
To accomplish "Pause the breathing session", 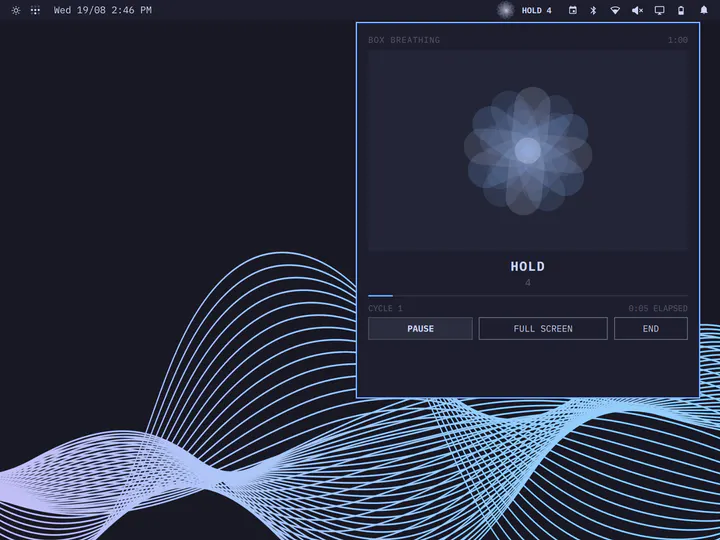I will tap(420, 329).
